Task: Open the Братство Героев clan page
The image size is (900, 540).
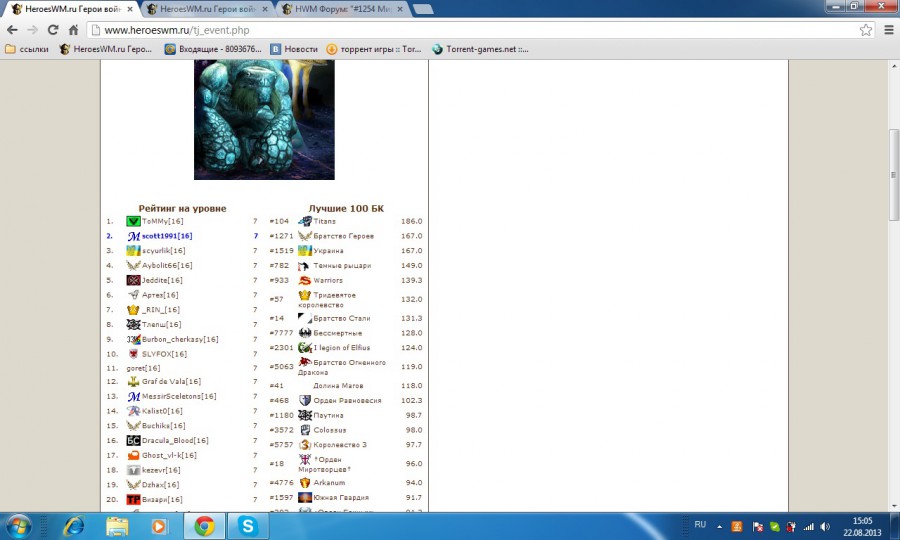Action: pos(343,236)
